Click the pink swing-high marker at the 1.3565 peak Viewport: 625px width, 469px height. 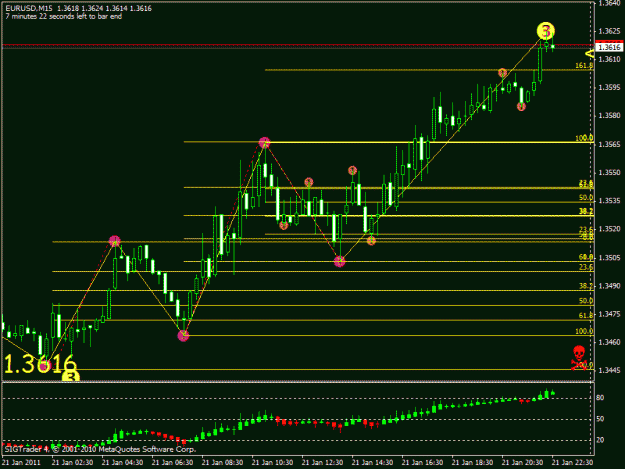coord(264,143)
